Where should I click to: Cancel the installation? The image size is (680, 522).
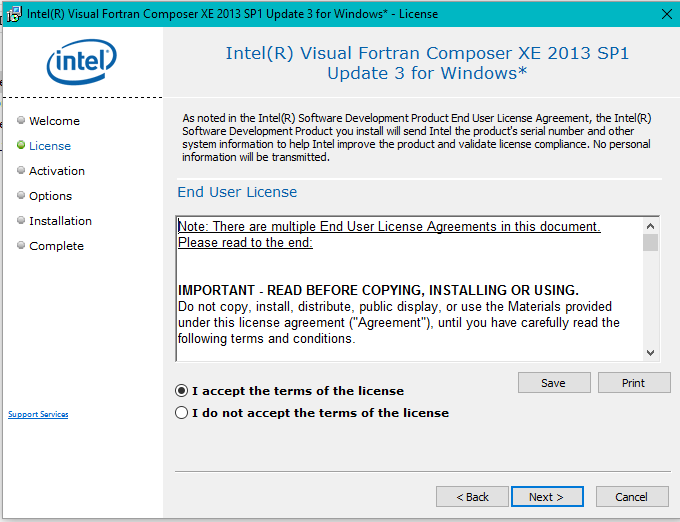631,497
